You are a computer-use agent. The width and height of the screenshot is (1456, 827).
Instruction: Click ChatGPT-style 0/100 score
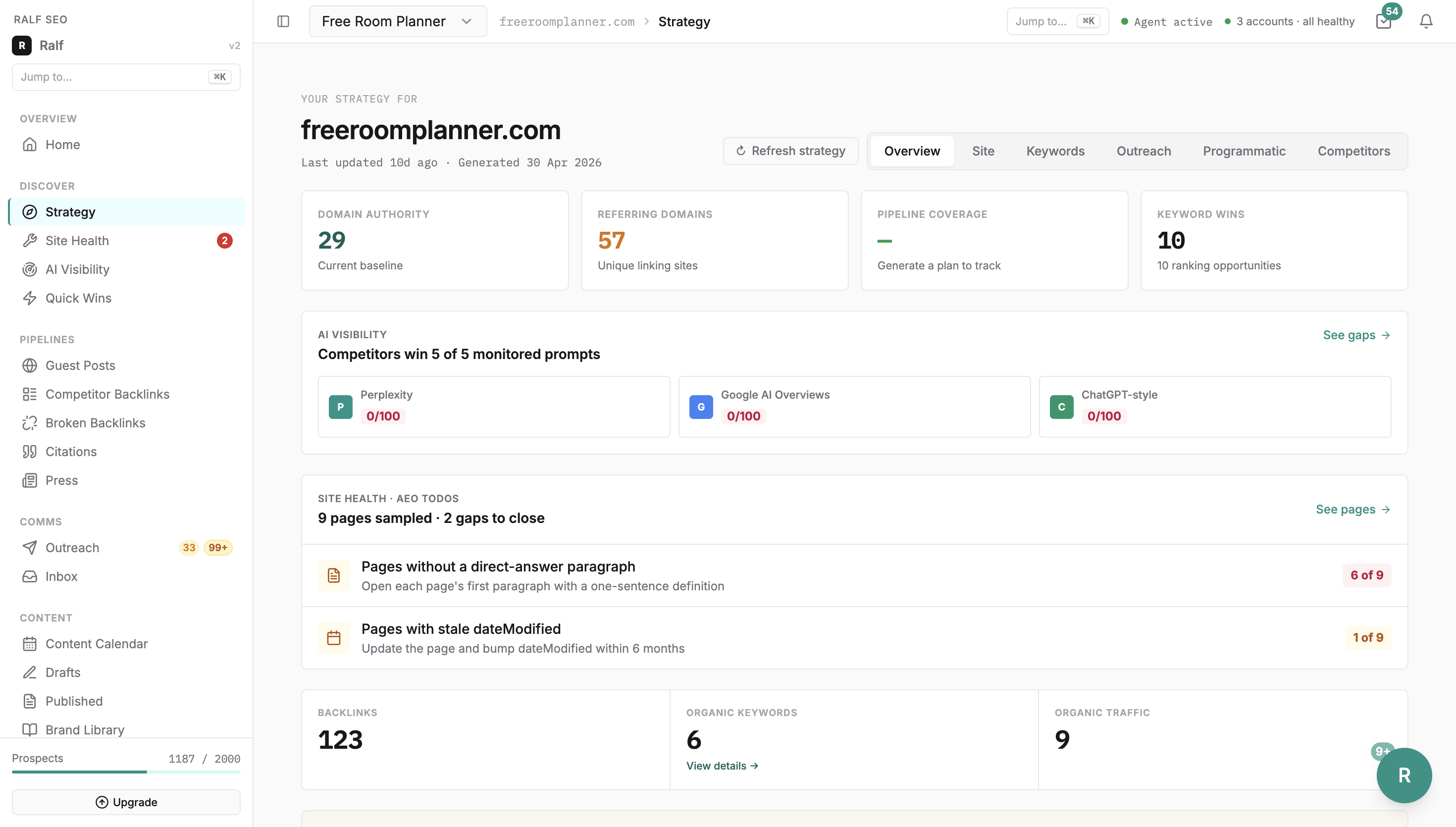point(1104,416)
